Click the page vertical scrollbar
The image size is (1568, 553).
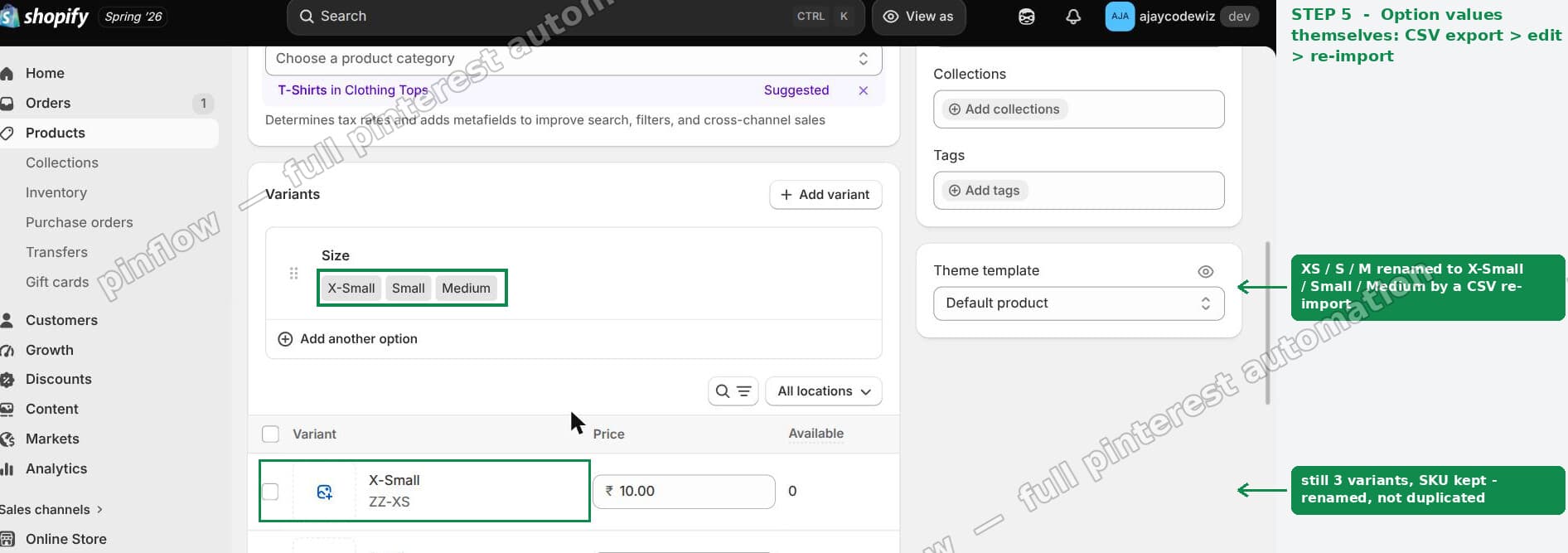click(1268, 323)
